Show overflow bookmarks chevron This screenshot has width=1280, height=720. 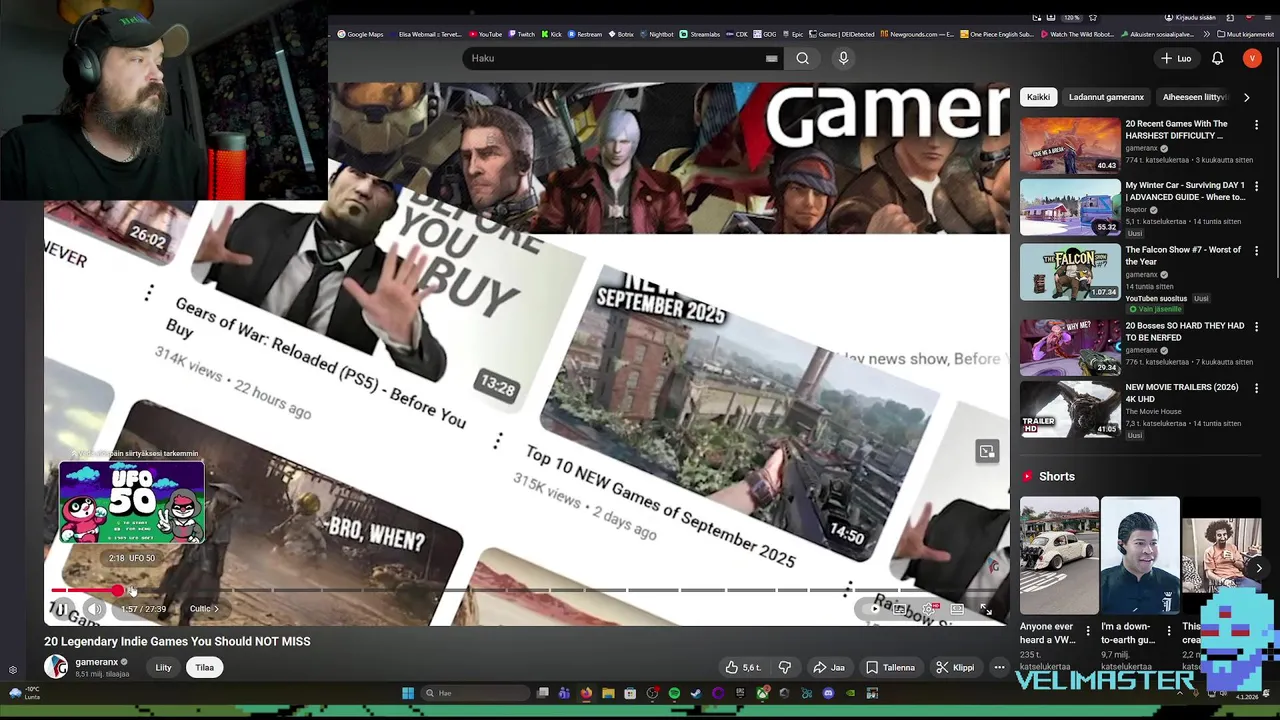coord(1207,34)
